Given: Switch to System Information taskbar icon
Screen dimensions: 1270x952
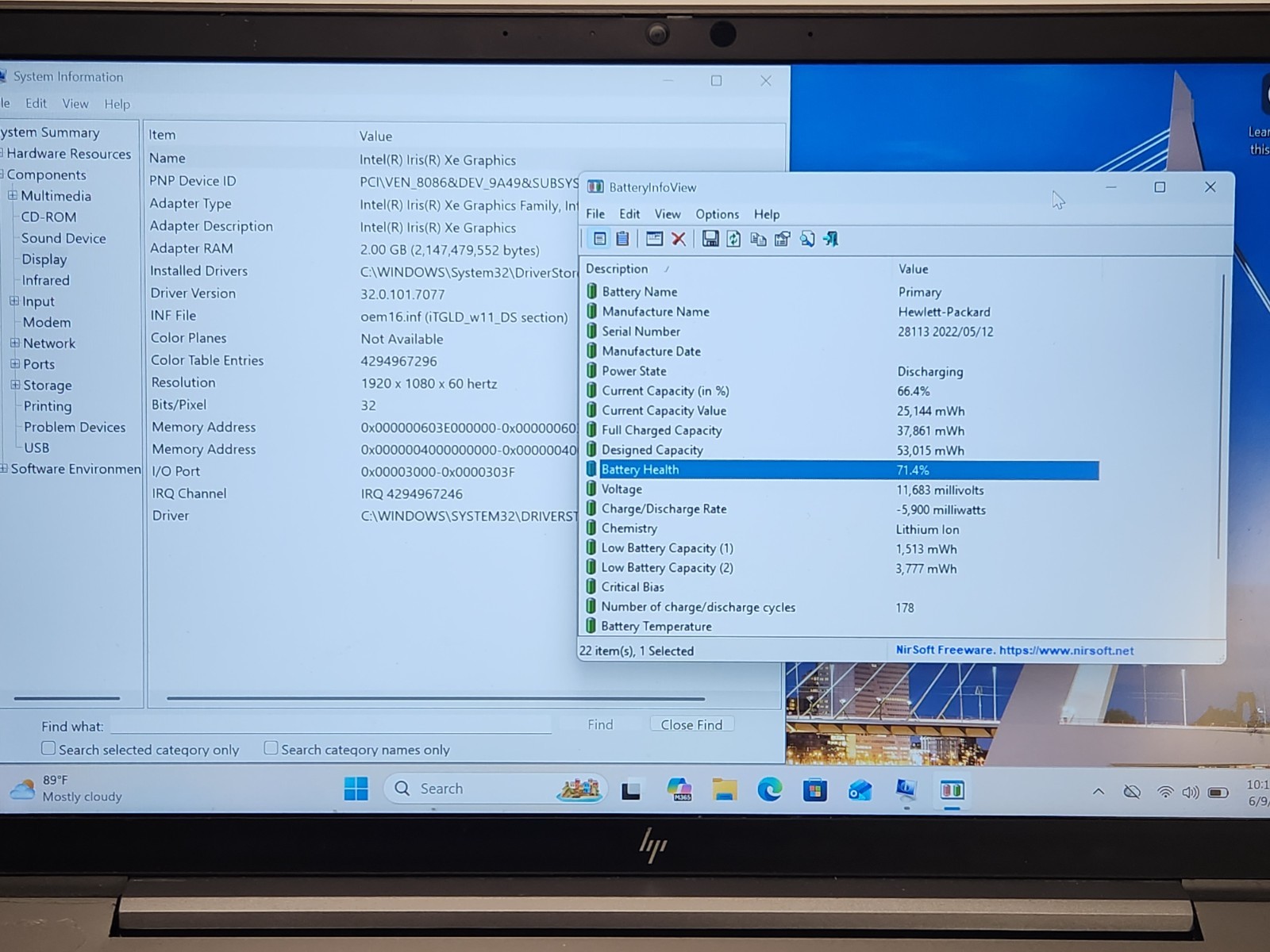Looking at the screenshot, I should [906, 789].
